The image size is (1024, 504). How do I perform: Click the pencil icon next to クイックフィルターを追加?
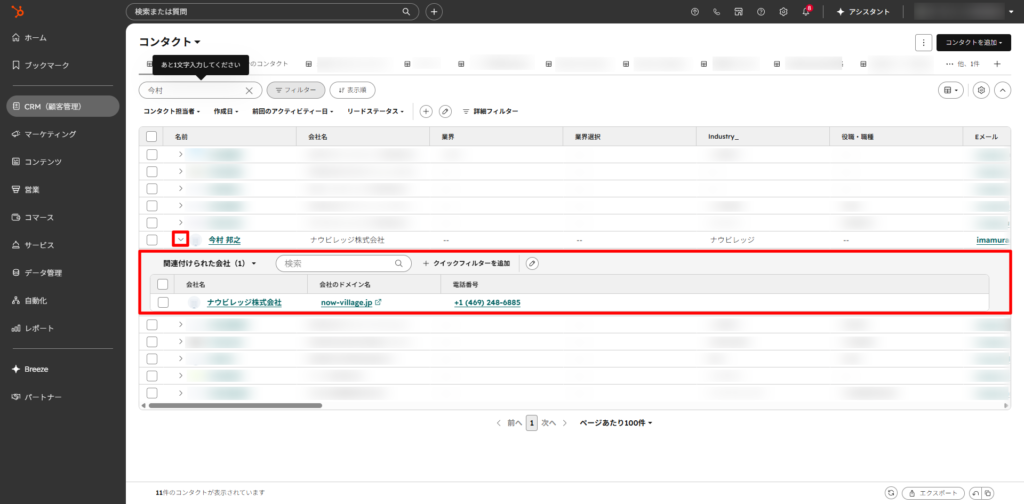(533, 264)
